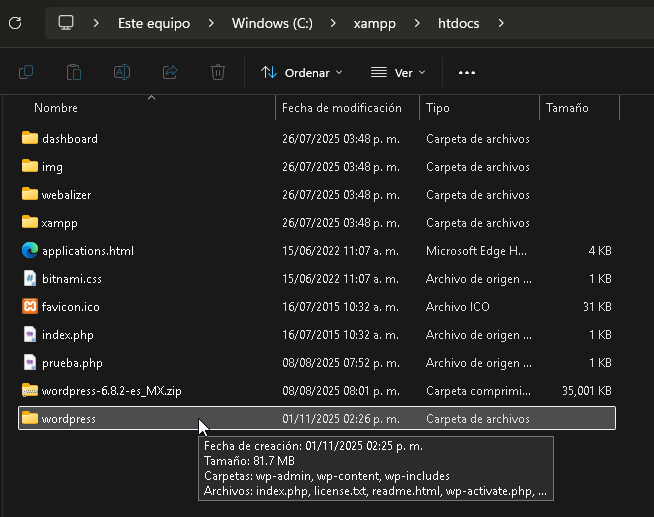Go to Windows (C:) in breadcrumb
Viewport: 654px width, 517px height.
pyautogui.click(x=272, y=23)
